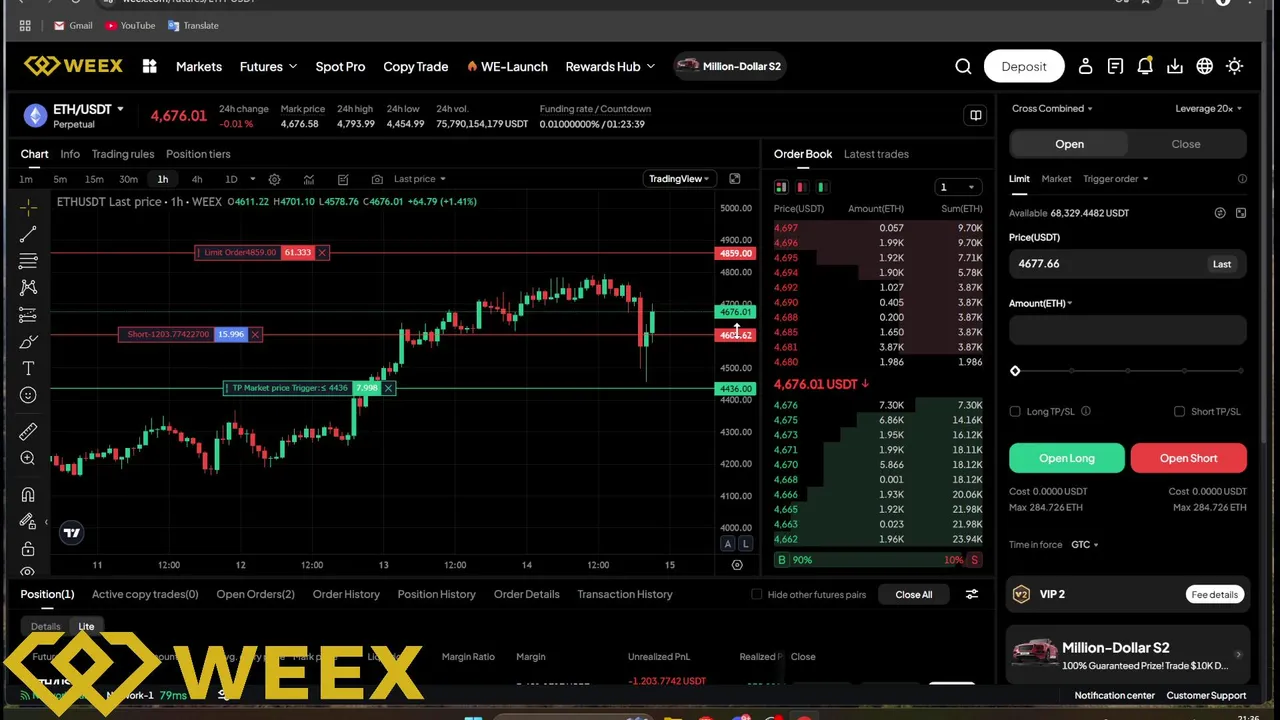This screenshot has width=1280, height=720.
Task: Enable Short TP/SL checkbox
Action: coord(1179,411)
